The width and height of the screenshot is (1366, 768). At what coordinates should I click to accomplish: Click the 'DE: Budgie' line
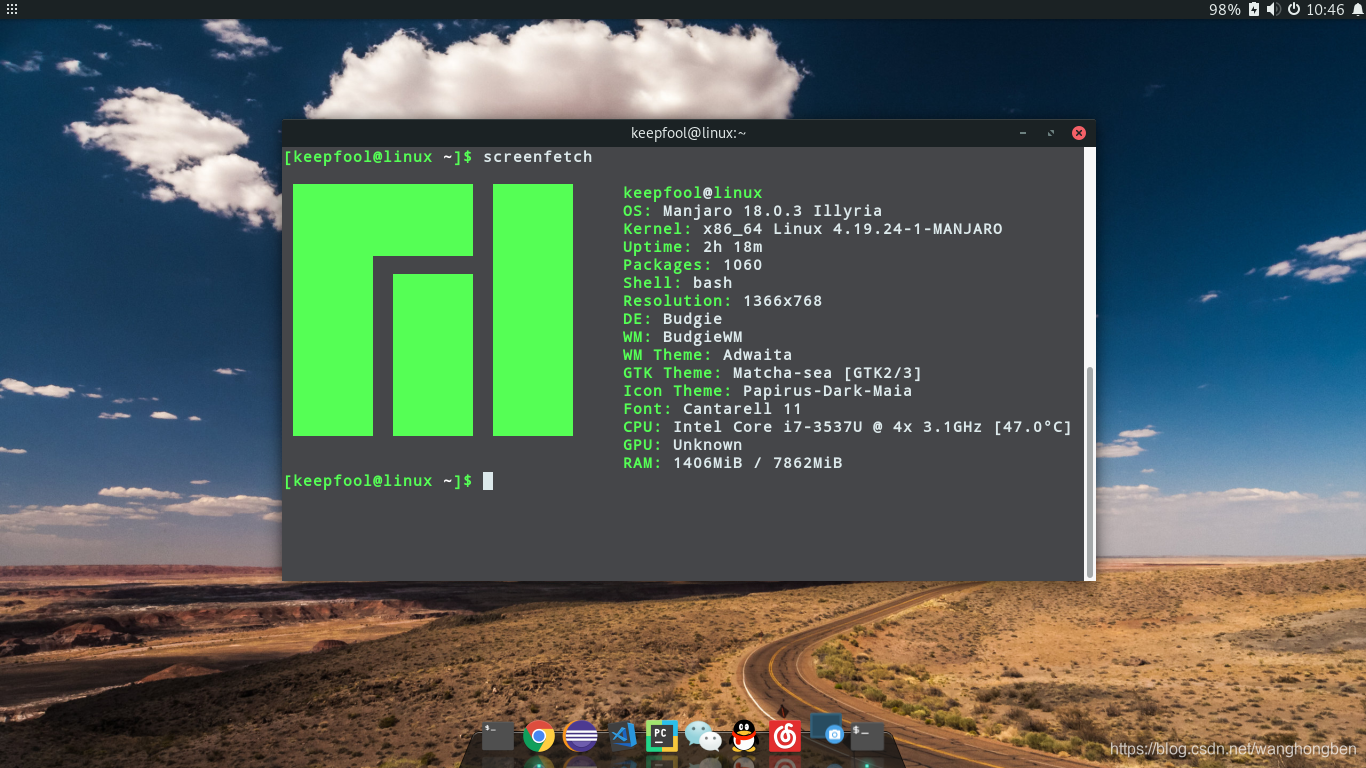point(673,319)
